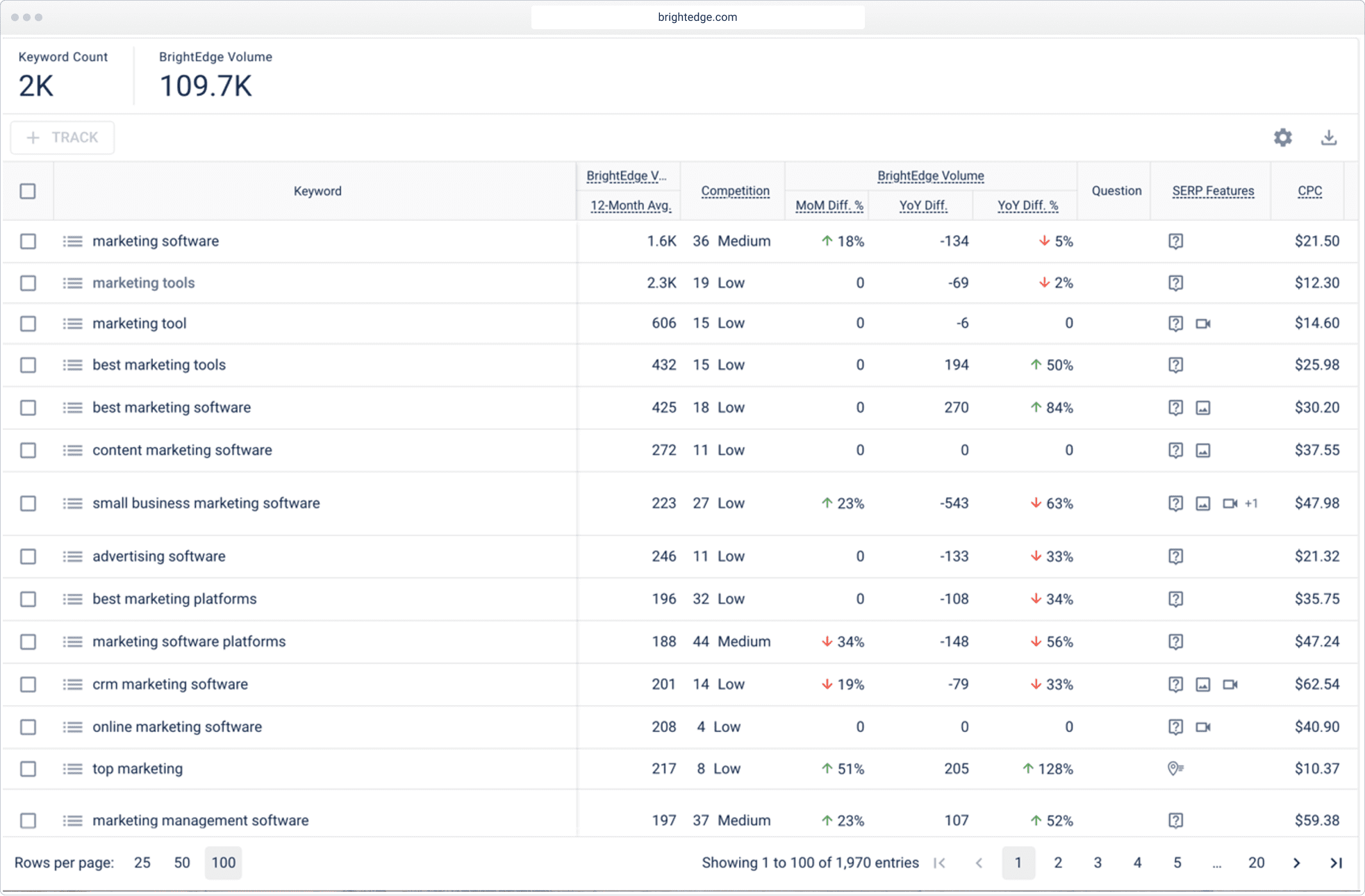
Task: Click the TRACK button
Action: (x=63, y=138)
